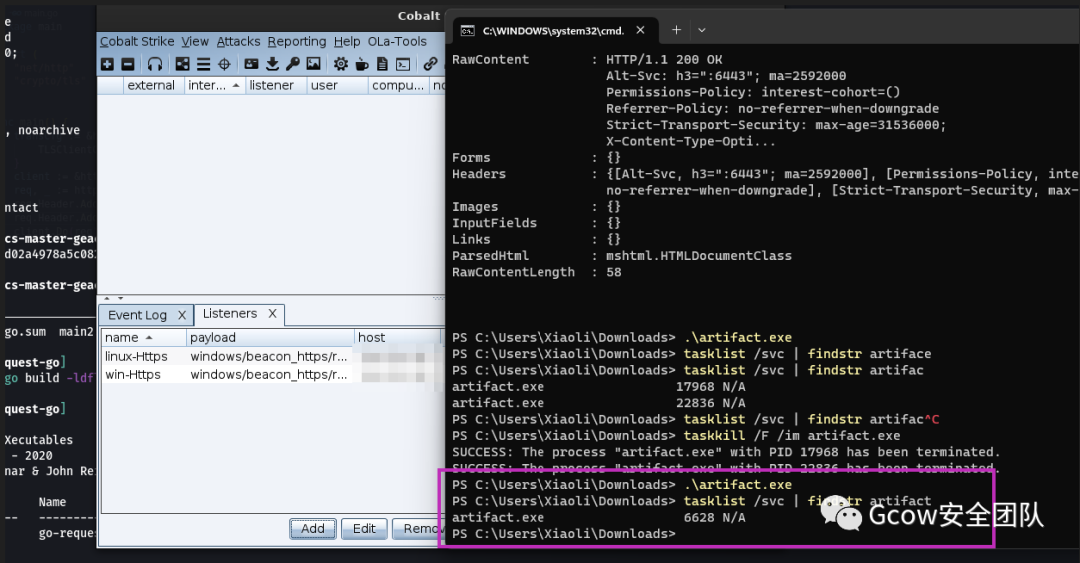Click Scripted Web Delivery terminal icon
This screenshot has height=563, width=1080.
(x=403, y=64)
